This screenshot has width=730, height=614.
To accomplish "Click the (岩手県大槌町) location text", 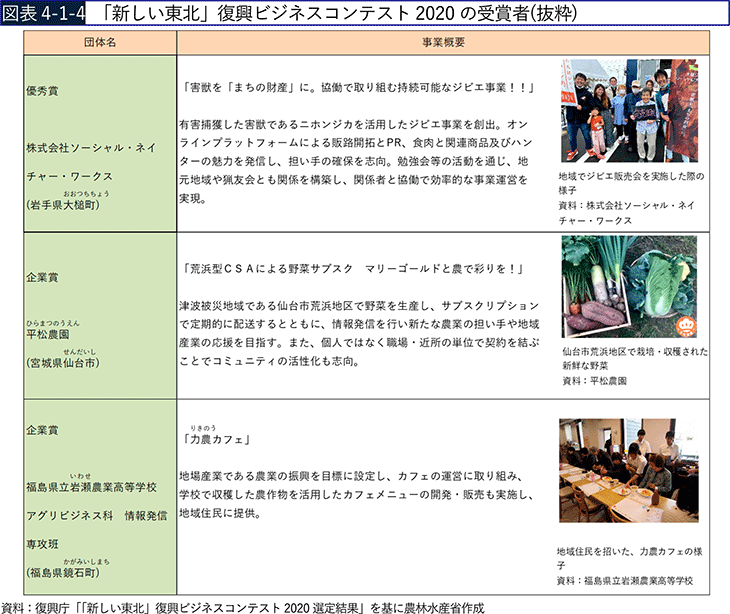I will click(x=63, y=205).
